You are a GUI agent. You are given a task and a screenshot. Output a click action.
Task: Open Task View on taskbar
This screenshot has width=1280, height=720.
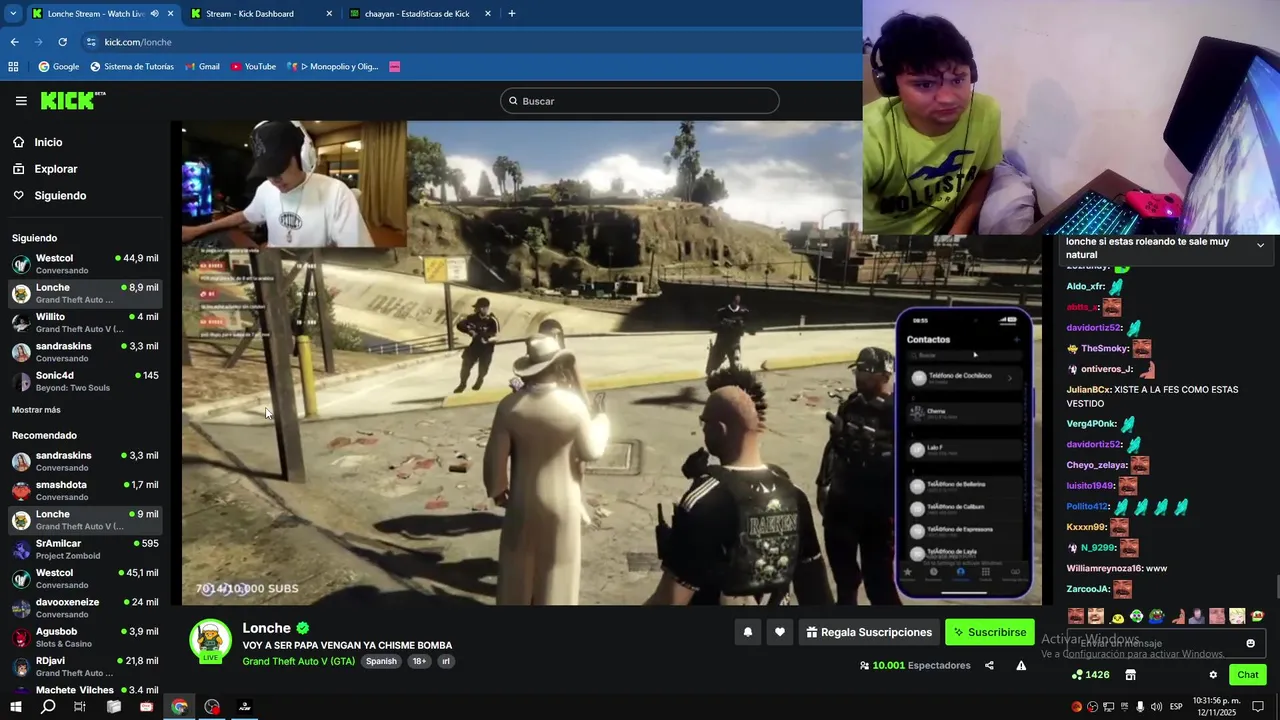tap(80, 707)
